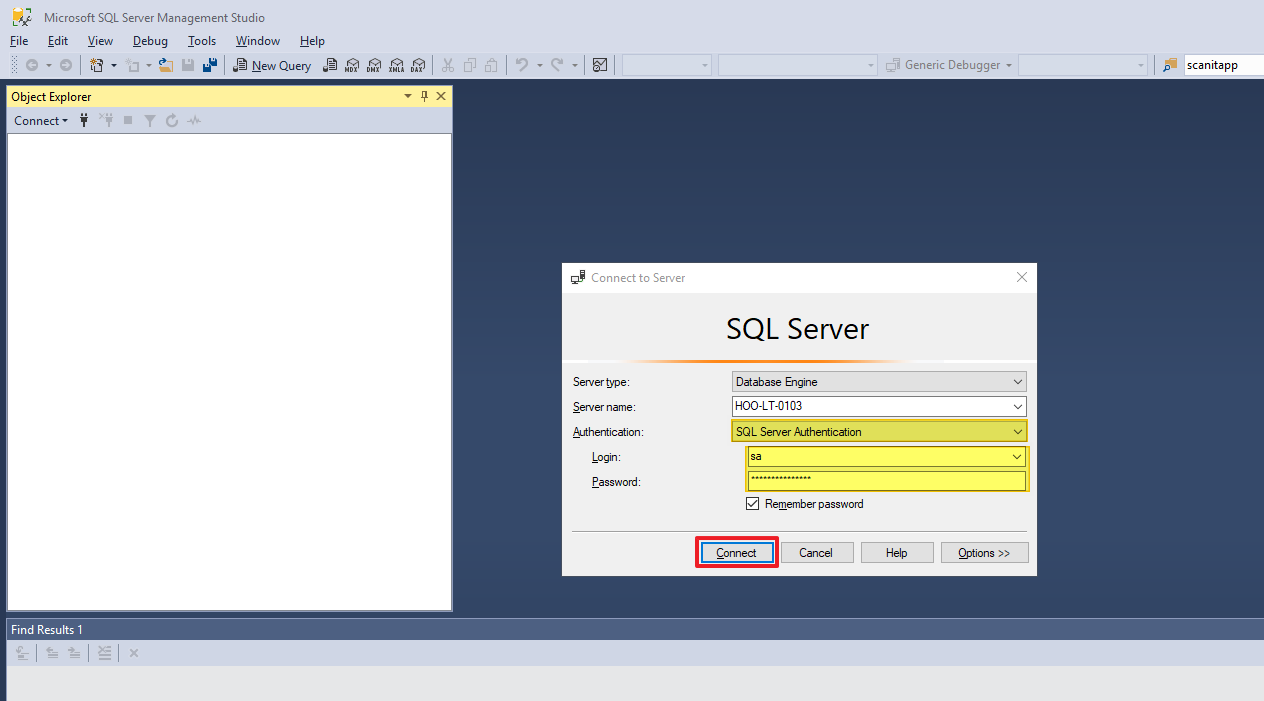Click the XMLA query icon
Screen dimensions: 1264x701
(x=396, y=65)
